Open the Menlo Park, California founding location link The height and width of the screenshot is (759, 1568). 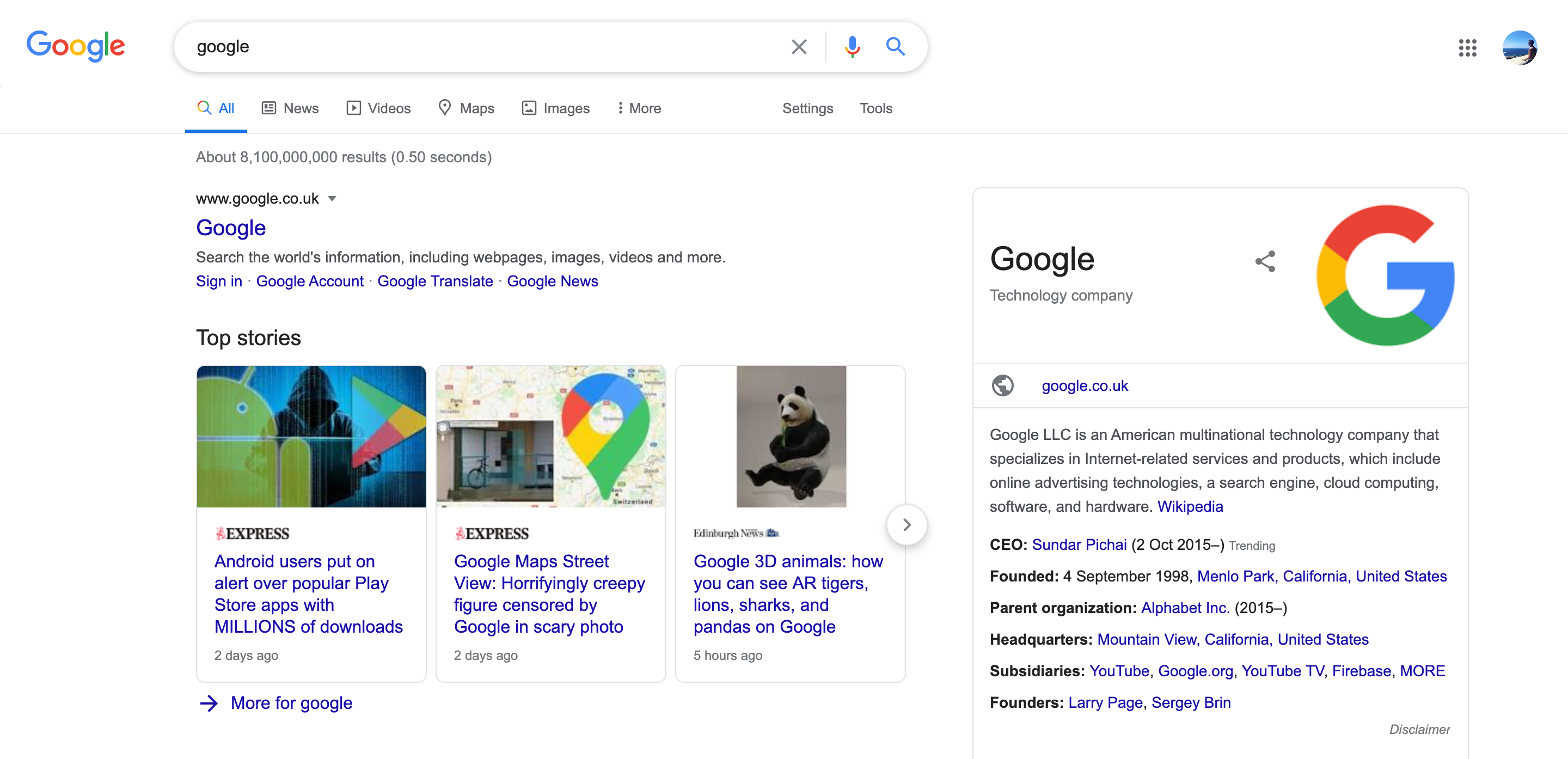(x=1321, y=577)
